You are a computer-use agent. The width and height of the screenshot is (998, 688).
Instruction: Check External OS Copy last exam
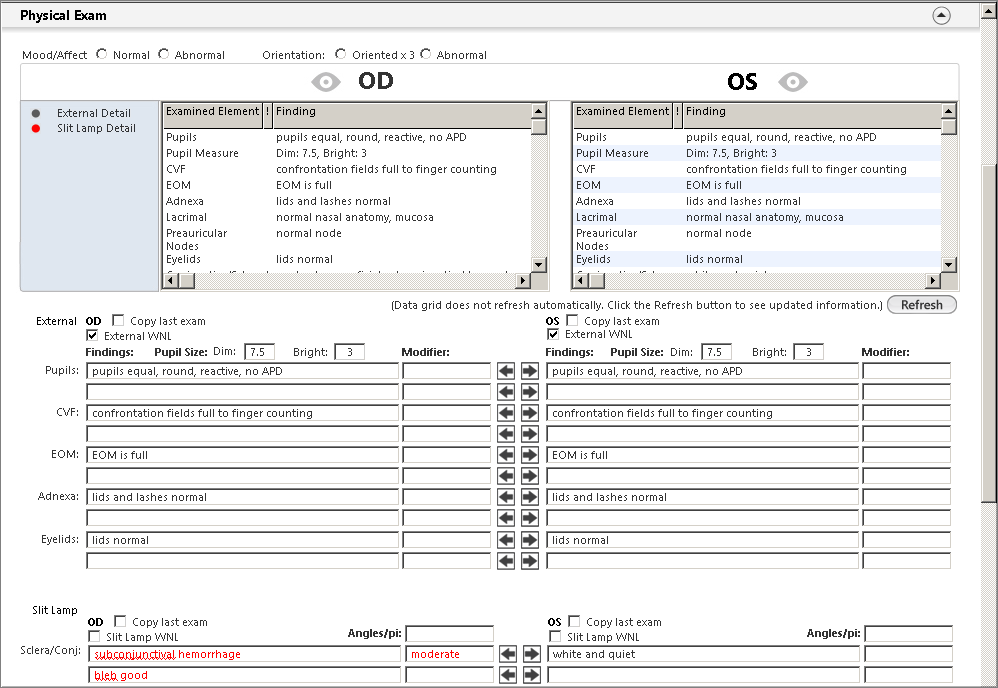572,320
